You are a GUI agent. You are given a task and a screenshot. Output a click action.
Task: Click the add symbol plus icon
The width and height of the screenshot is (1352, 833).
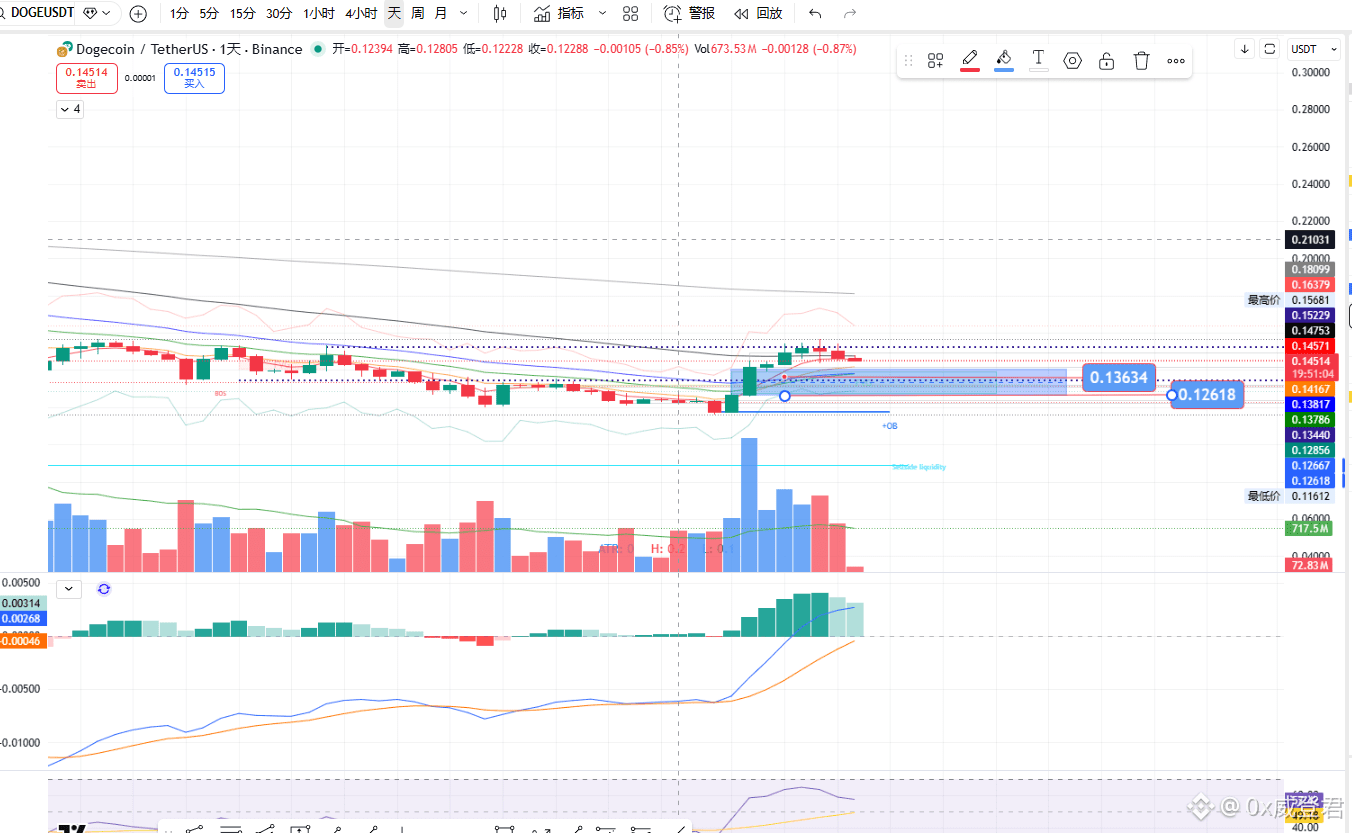138,14
